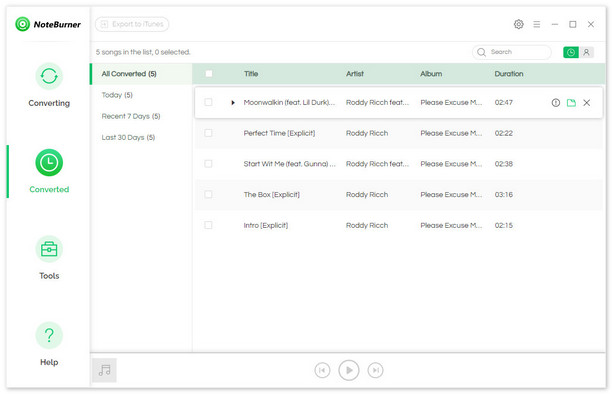The image size is (612, 394).
Task: Sort by Title column header
Action: [251, 74]
